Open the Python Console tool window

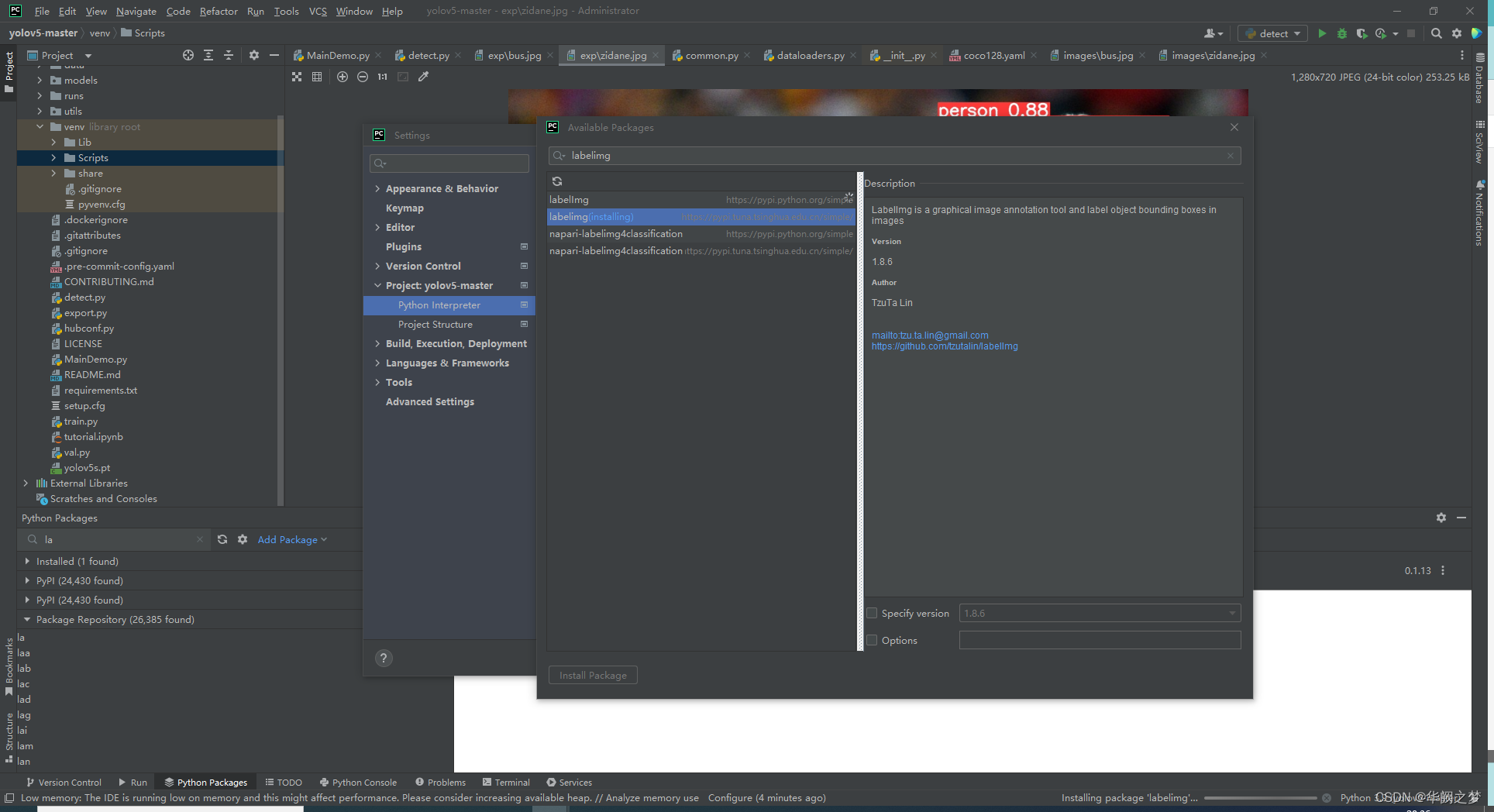point(358,782)
